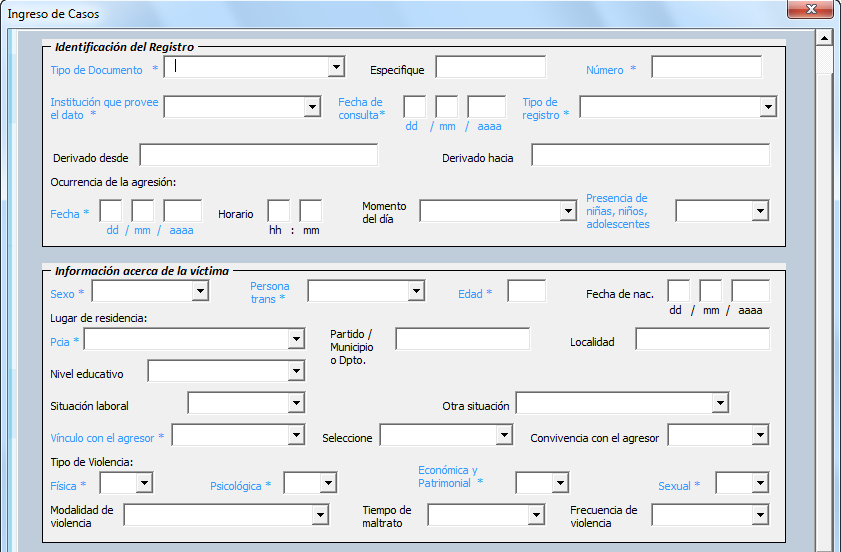Click the Edad input field

[526, 291]
